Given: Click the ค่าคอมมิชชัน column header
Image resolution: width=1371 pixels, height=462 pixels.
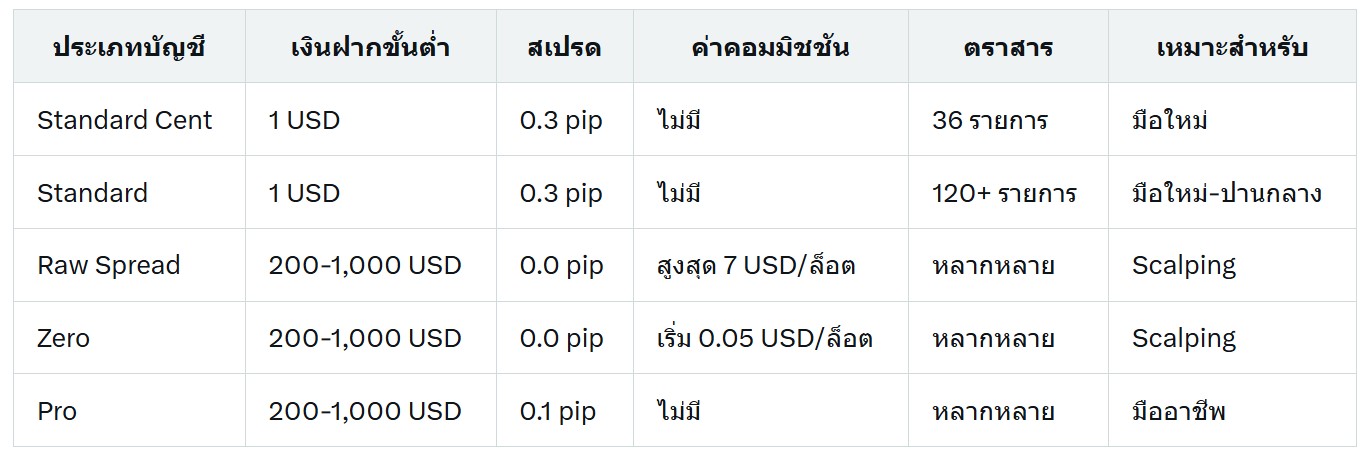Looking at the screenshot, I should [x=770, y=47].
